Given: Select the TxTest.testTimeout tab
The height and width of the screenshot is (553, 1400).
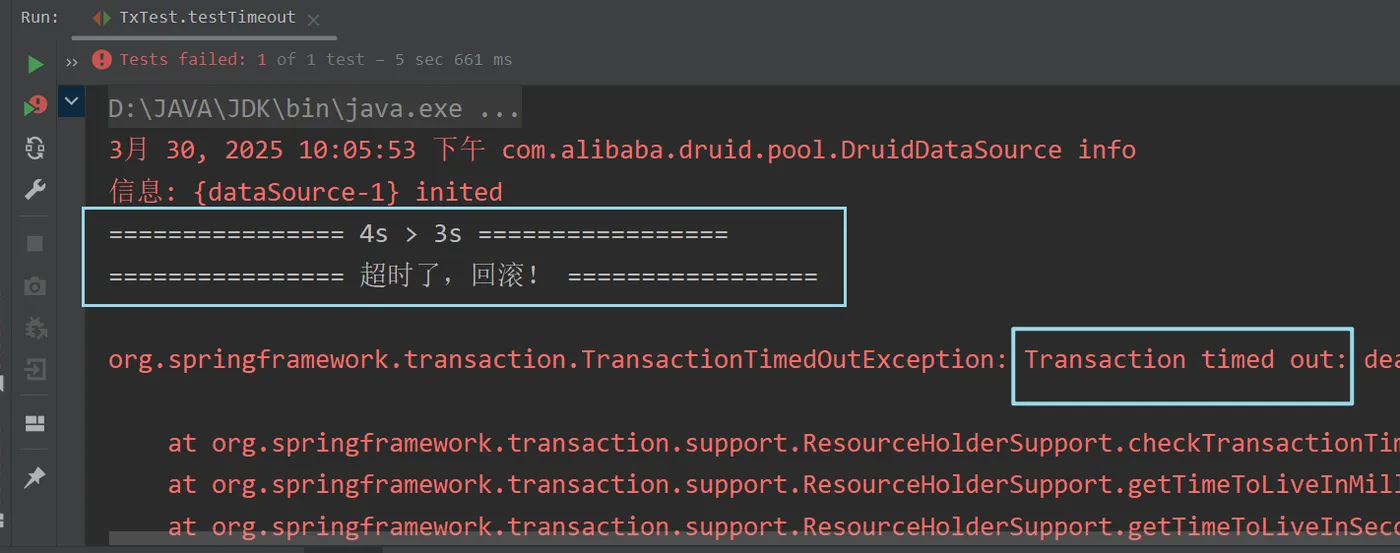Looking at the screenshot, I should click(206, 18).
